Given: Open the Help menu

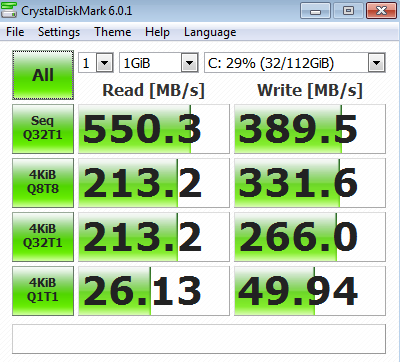Looking at the screenshot, I should [157, 32].
